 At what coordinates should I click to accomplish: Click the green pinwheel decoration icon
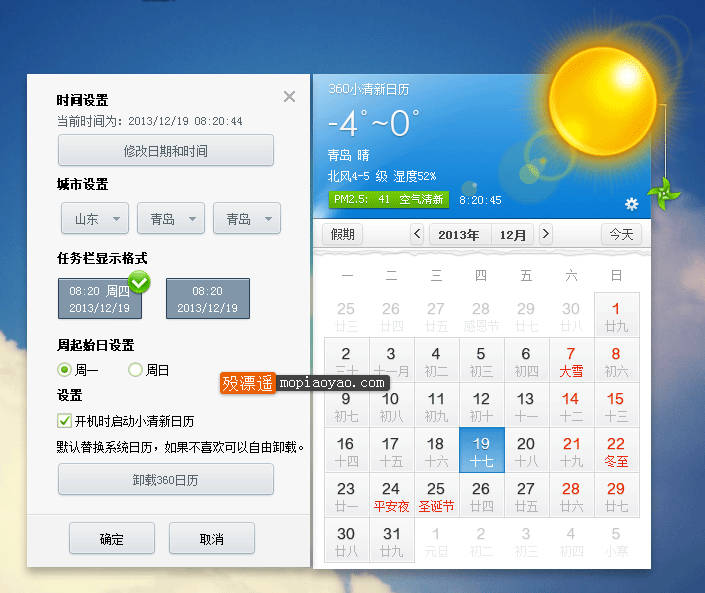pyautogui.click(x=664, y=194)
